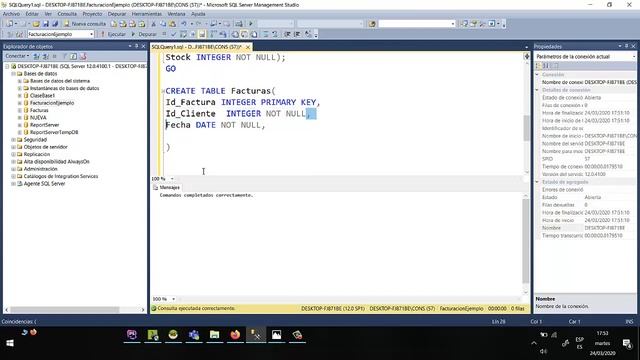Click the Undo arrow icon
The height and width of the screenshot is (360, 640).
[x=184, y=24]
